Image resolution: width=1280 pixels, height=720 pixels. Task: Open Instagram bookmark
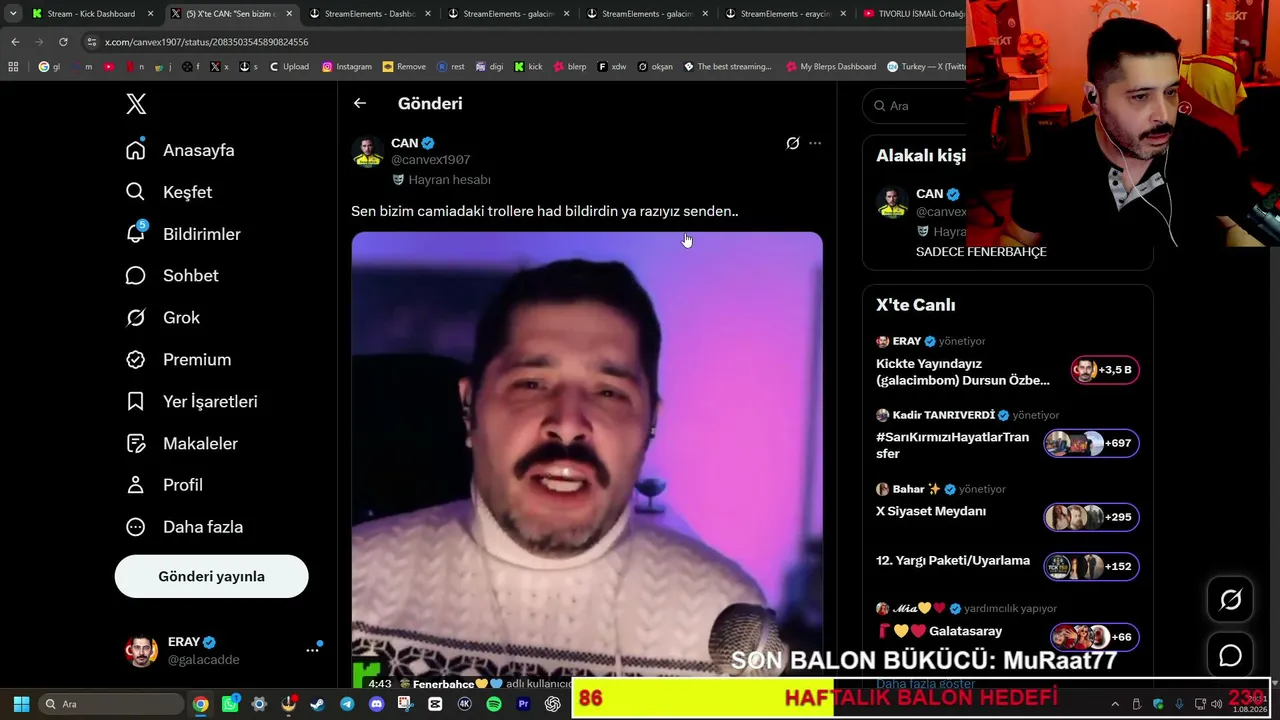[347, 67]
